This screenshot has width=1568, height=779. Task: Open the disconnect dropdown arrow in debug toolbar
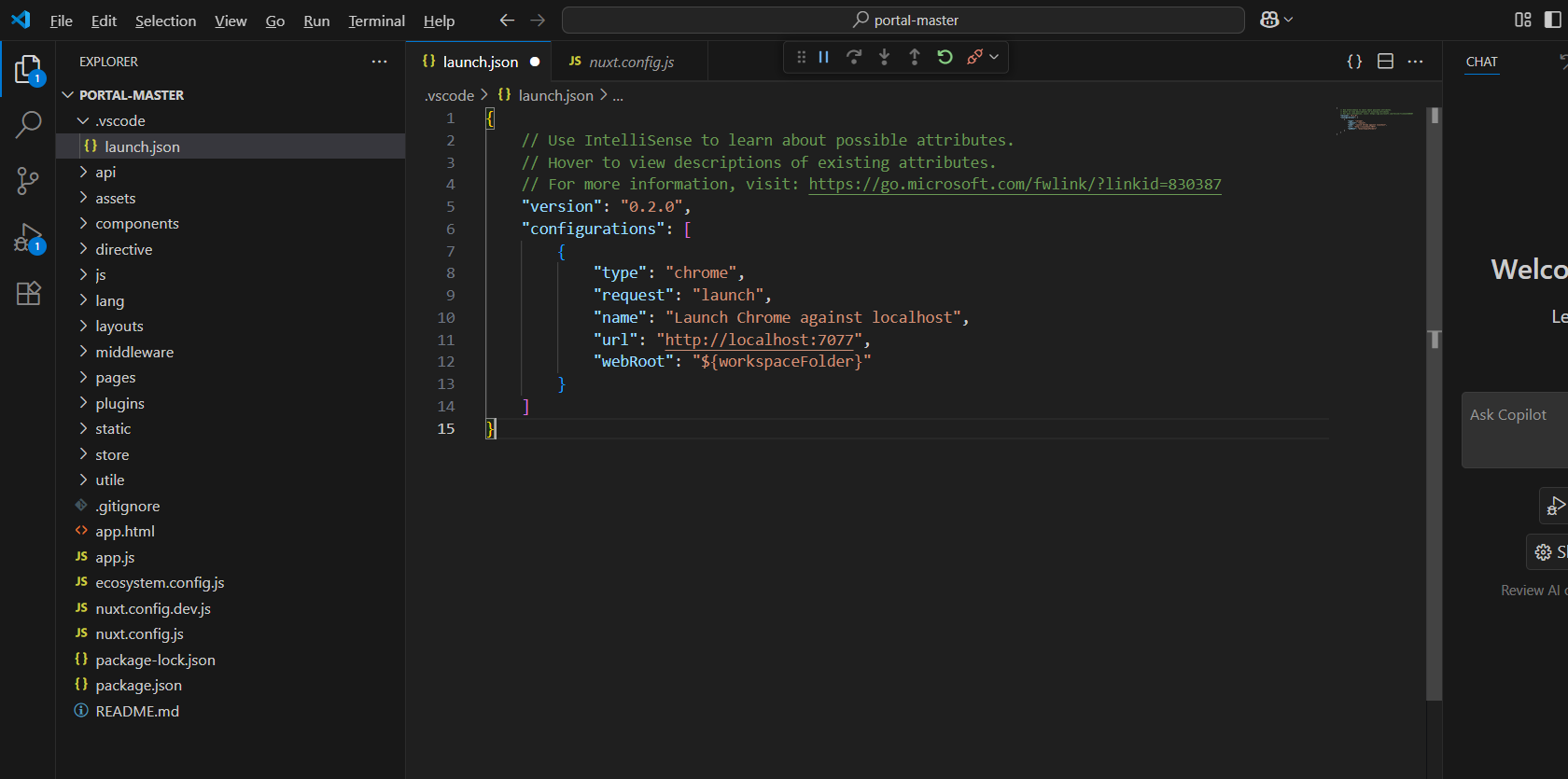(x=994, y=58)
